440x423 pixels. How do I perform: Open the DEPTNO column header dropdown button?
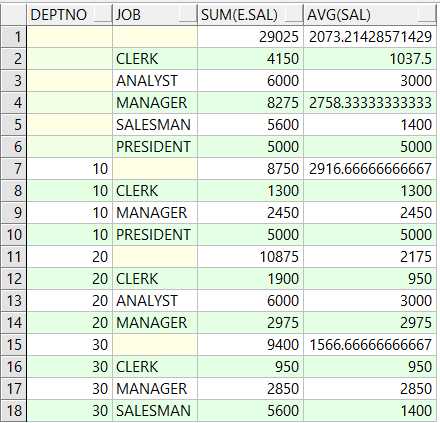click(x=102, y=15)
